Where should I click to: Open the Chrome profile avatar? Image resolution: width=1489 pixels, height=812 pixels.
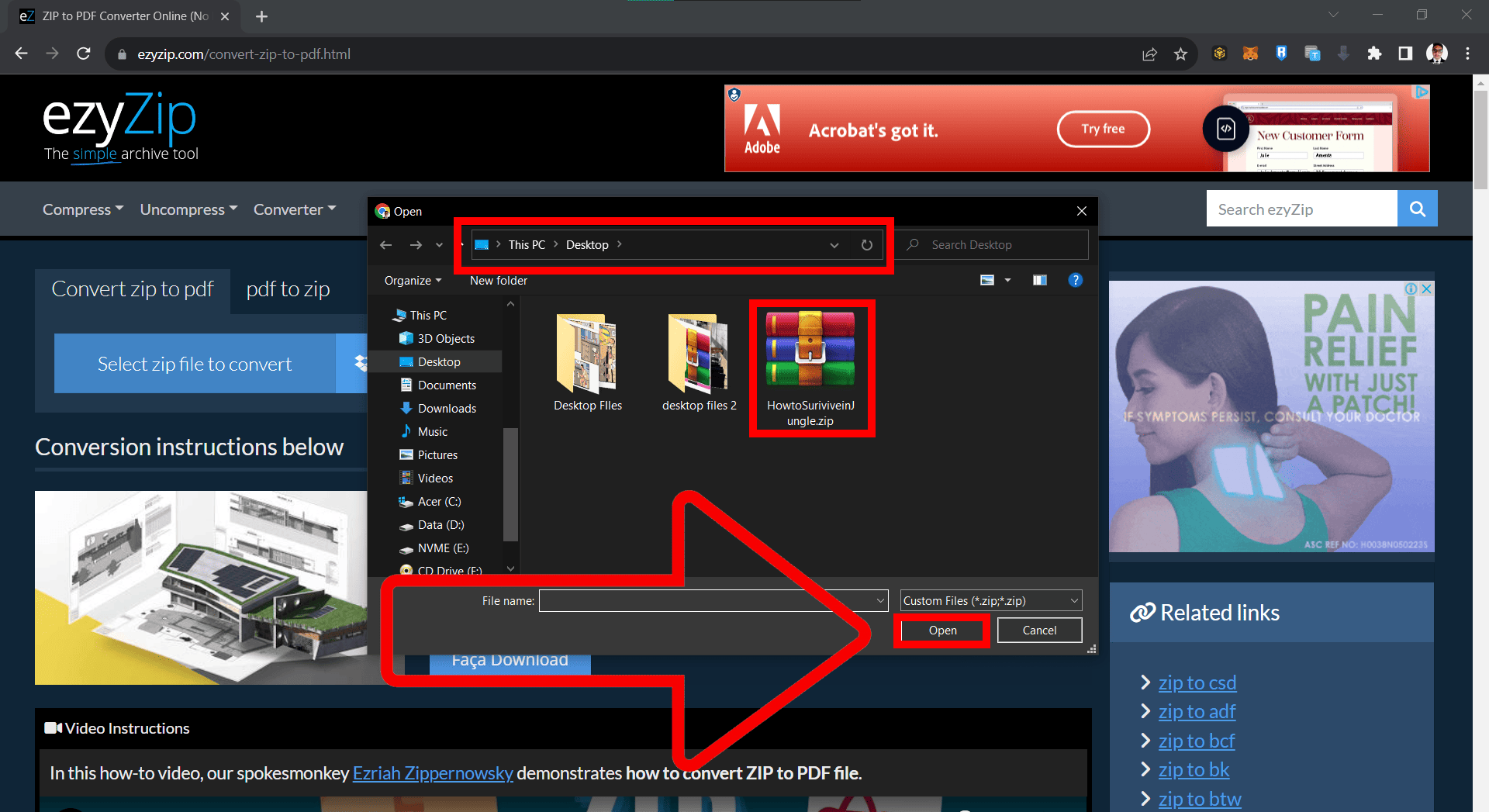pos(1436,54)
